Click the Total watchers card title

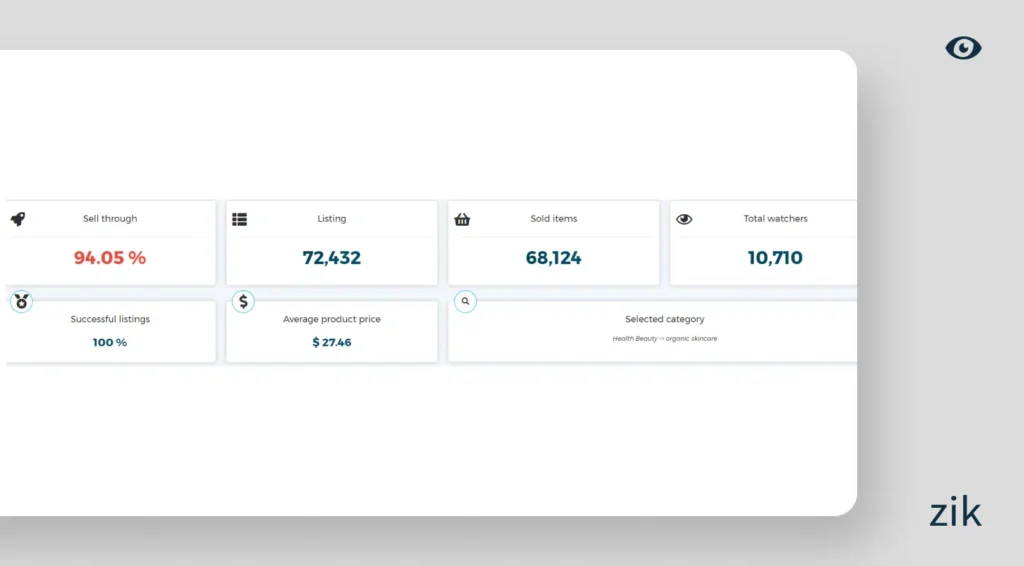[775, 218]
